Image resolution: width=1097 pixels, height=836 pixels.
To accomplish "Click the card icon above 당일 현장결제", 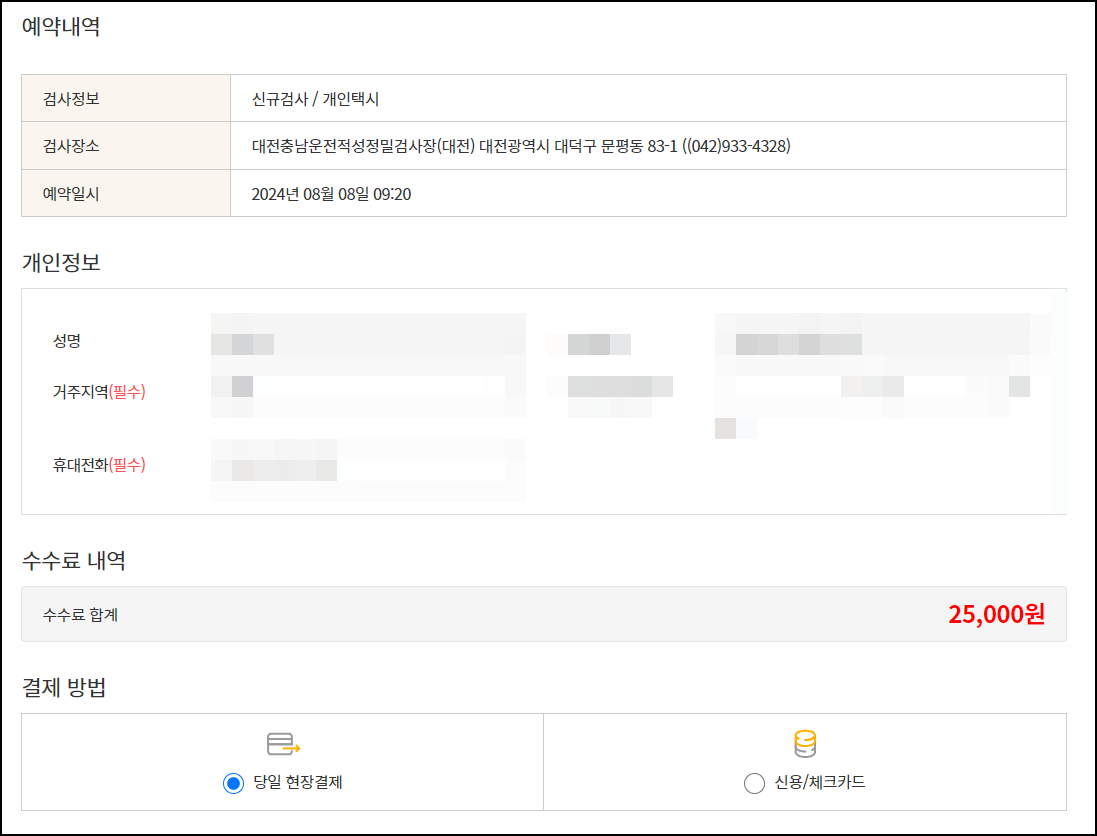I will [283, 744].
